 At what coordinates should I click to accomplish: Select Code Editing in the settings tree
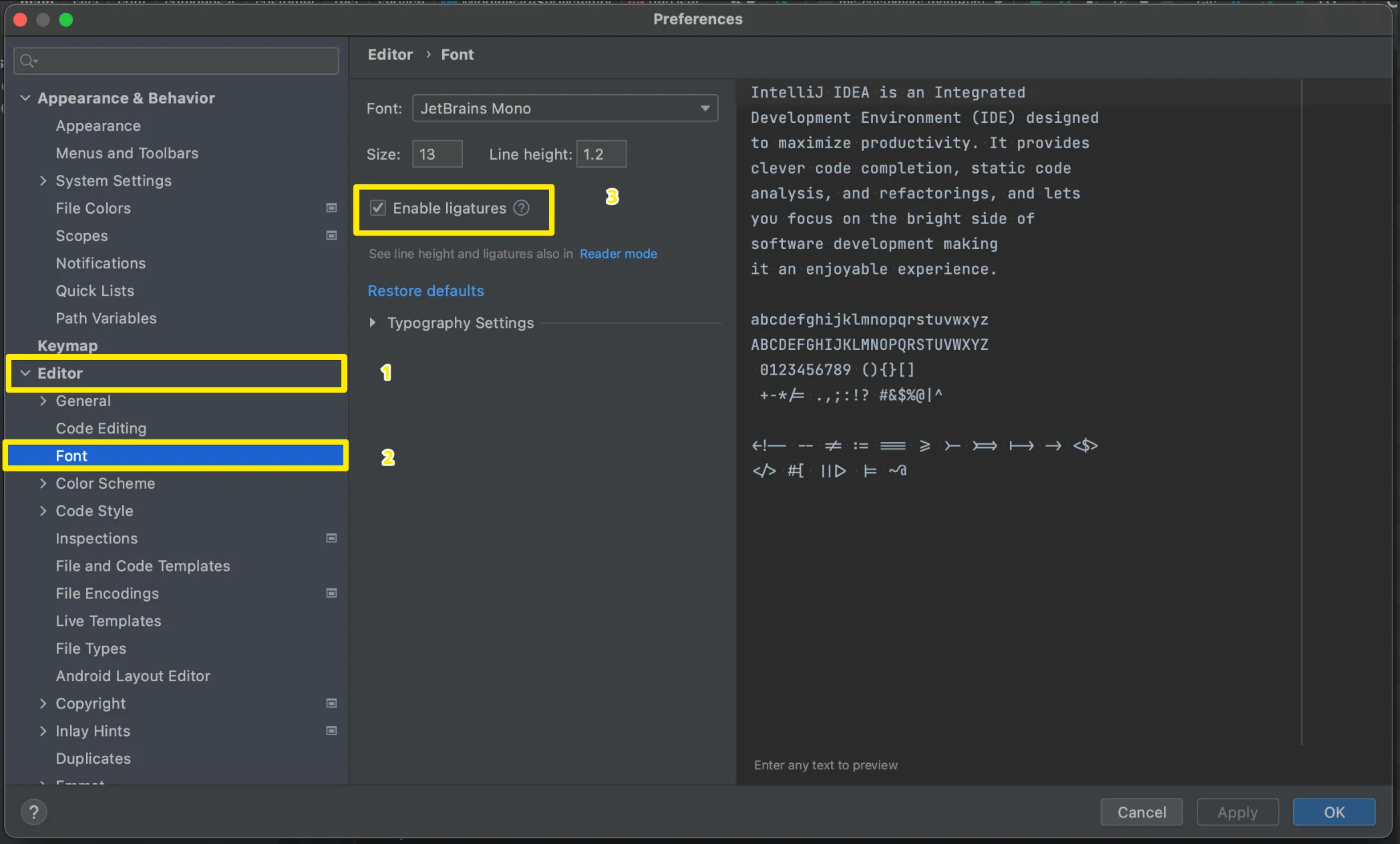coord(101,429)
